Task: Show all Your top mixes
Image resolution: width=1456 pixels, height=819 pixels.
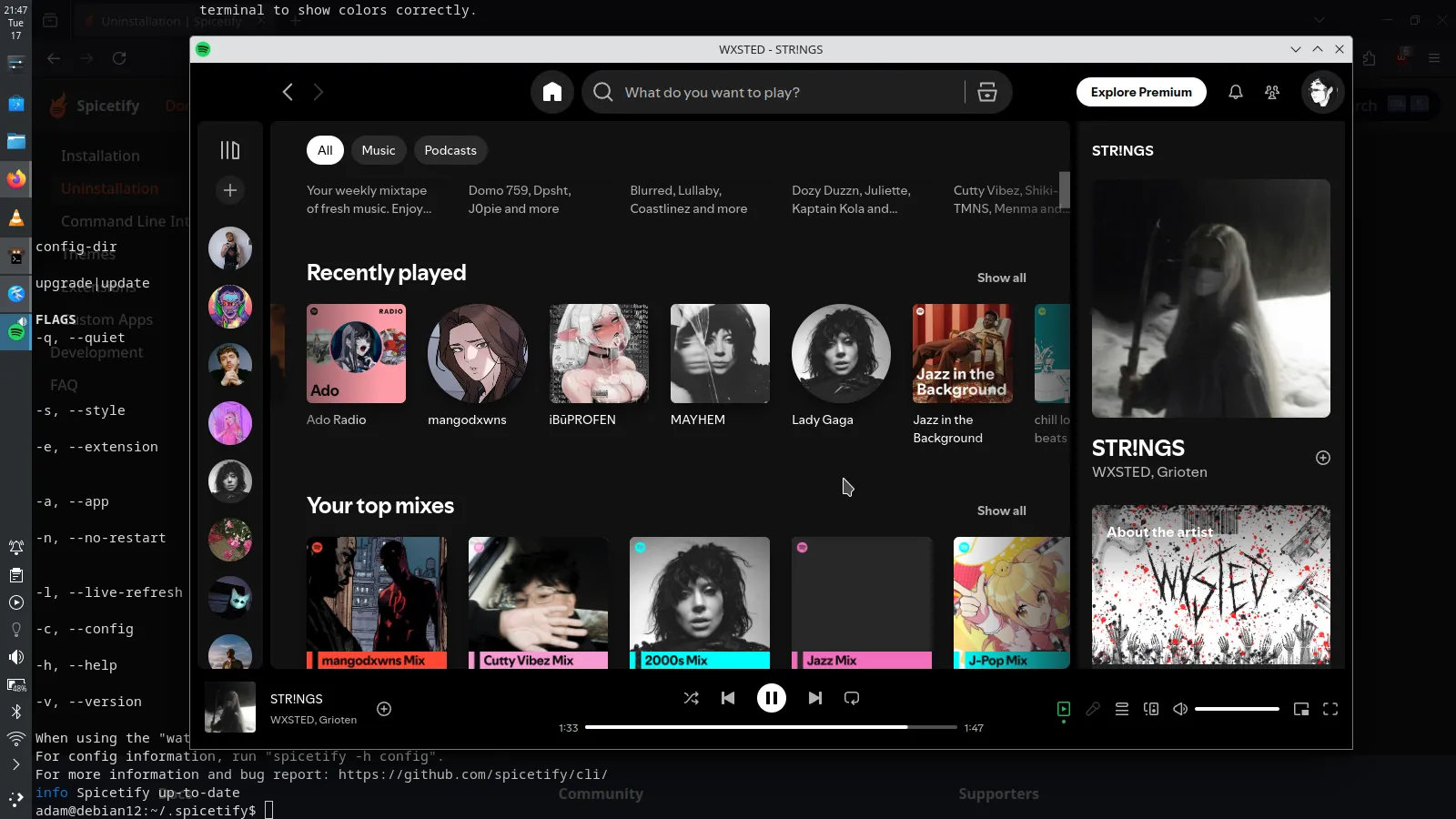Action: pyautogui.click(x=1001, y=511)
